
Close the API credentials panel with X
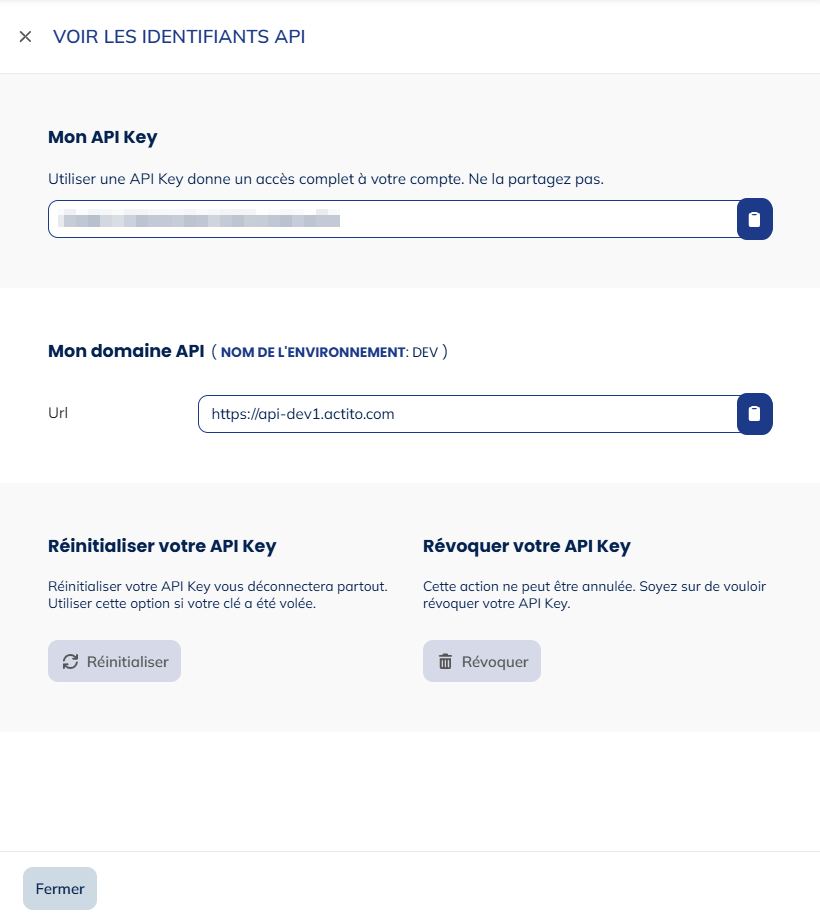[x=26, y=37]
